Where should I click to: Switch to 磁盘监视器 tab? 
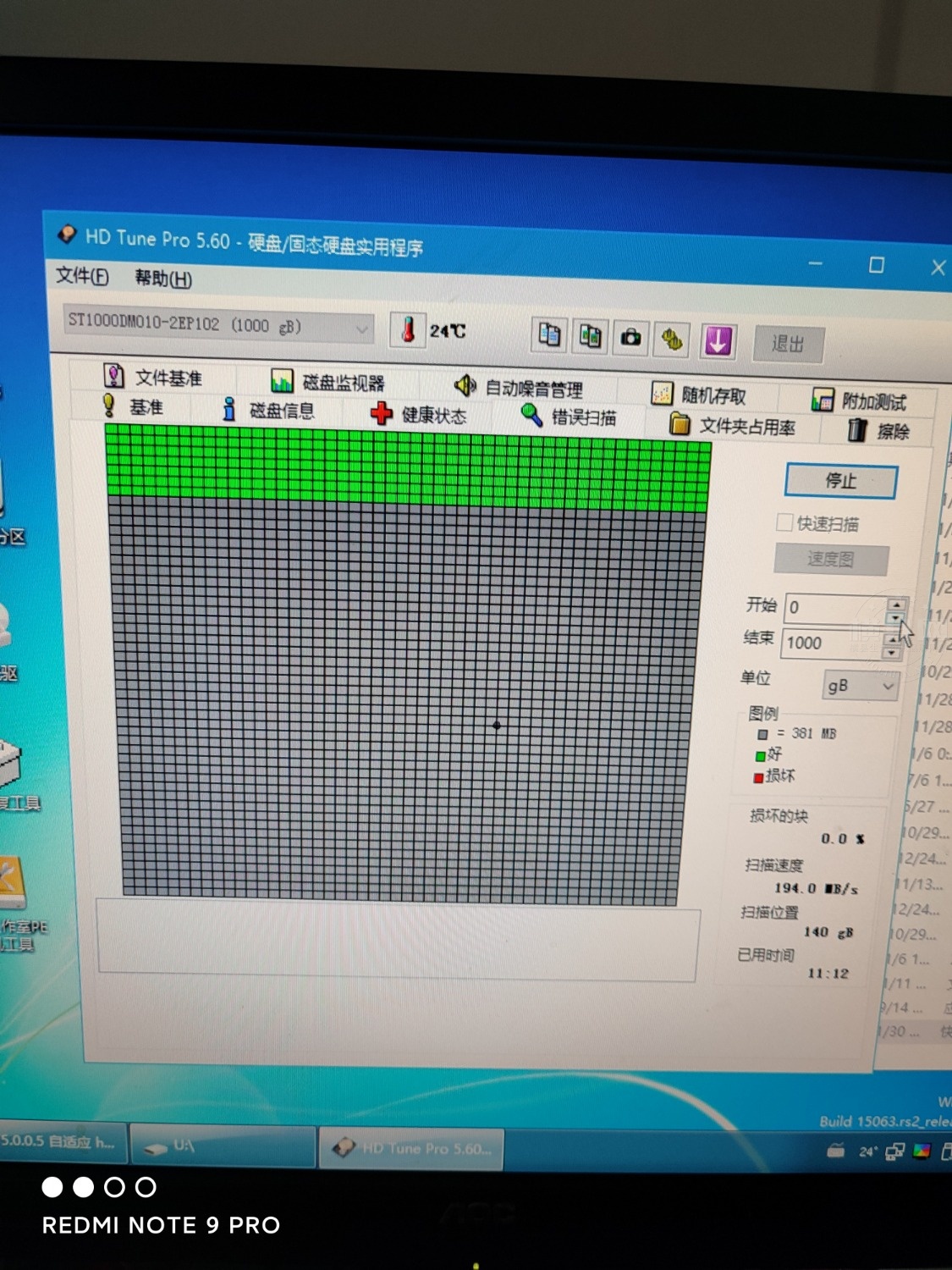pos(328,382)
